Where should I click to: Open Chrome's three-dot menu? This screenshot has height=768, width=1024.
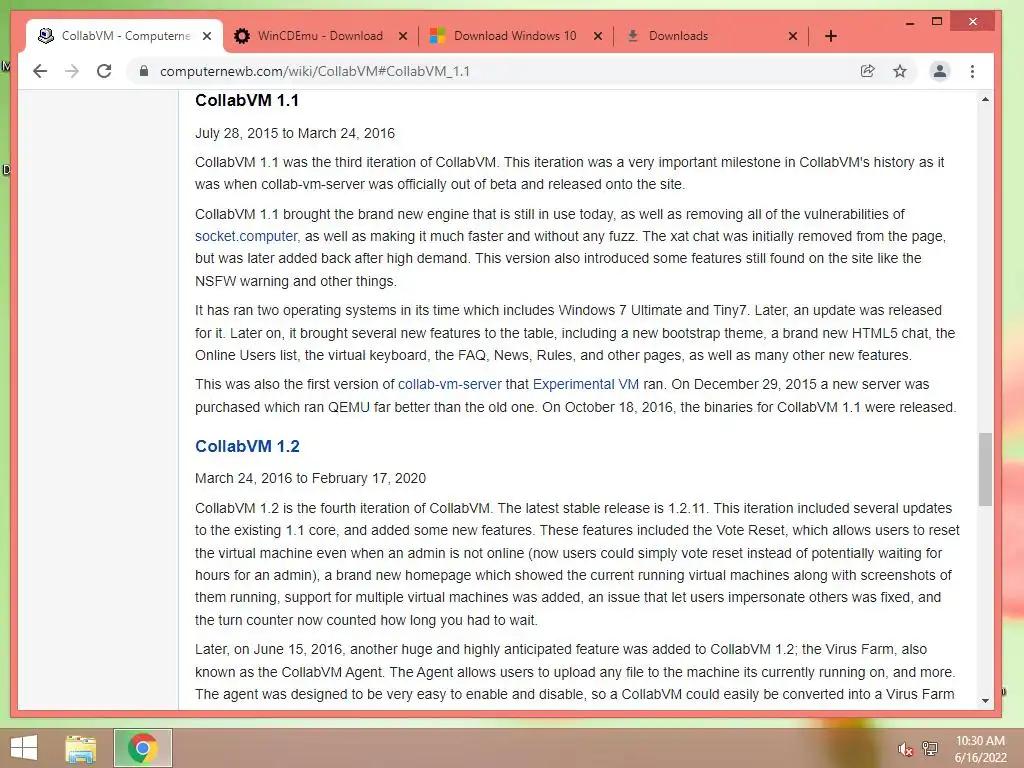coord(972,71)
